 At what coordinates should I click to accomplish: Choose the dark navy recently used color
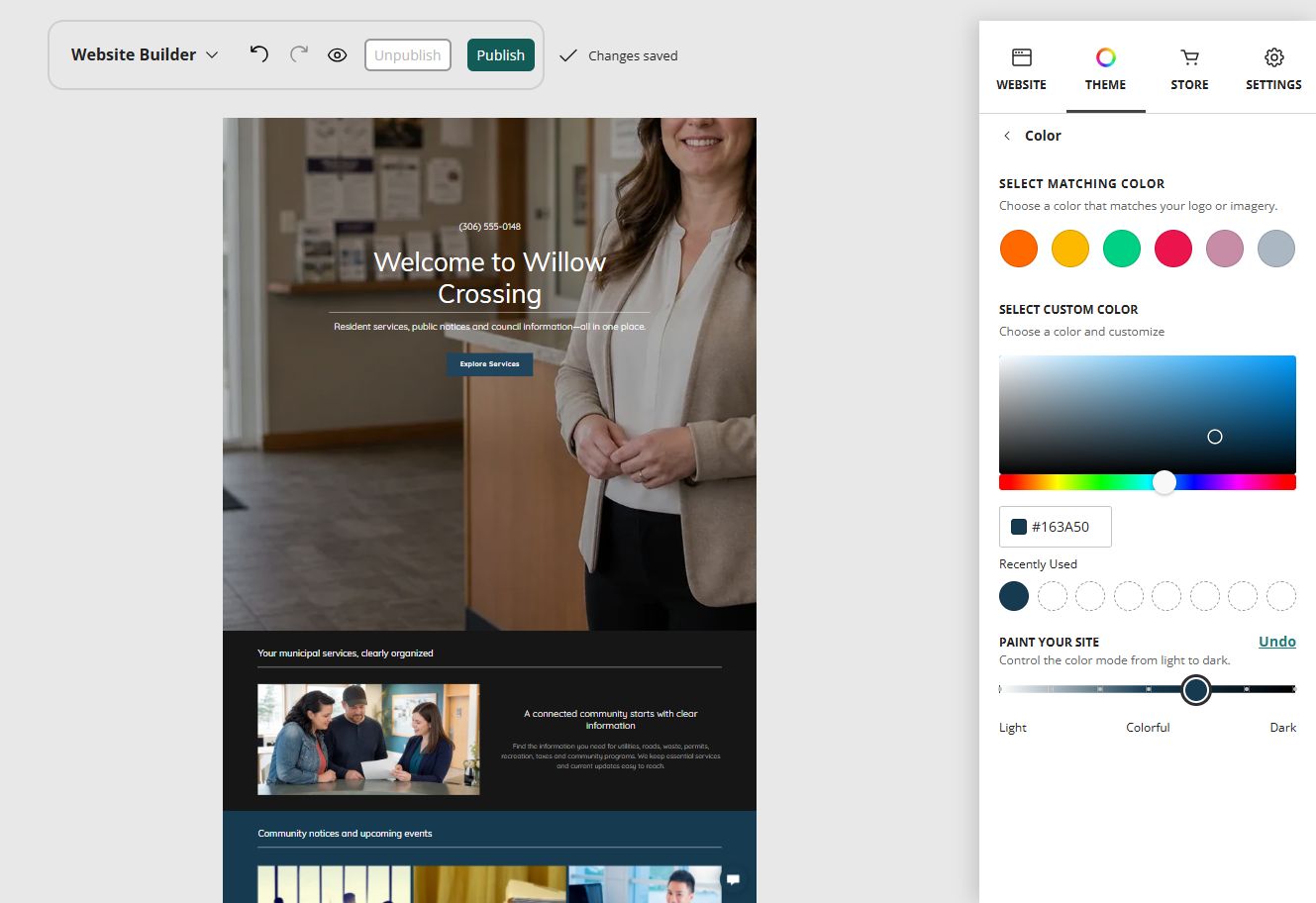pos(1014,596)
